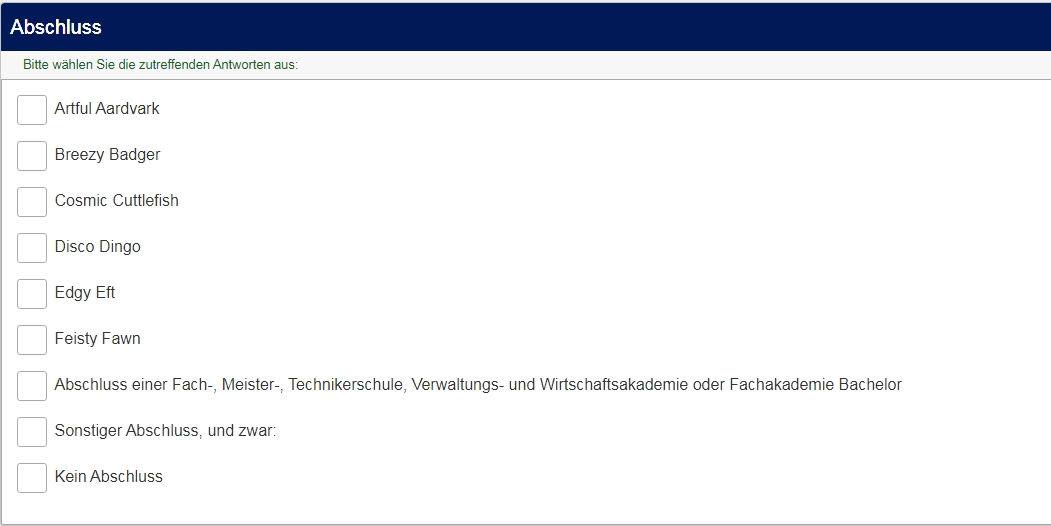1051x526 pixels.
Task: Click the Feisty Fawn label text
Action: point(97,339)
